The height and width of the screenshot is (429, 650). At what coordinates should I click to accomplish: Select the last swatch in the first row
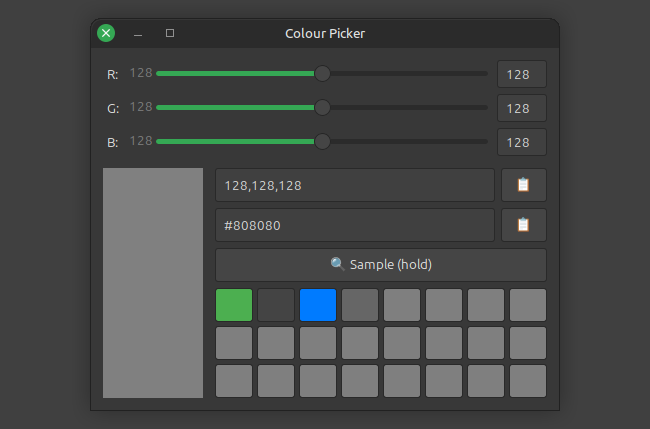point(528,305)
